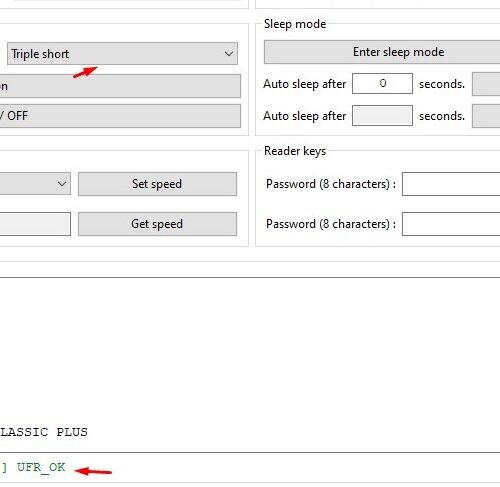Click the Reader keys group label
Screen dimensions: 500x487
coord(295,151)
